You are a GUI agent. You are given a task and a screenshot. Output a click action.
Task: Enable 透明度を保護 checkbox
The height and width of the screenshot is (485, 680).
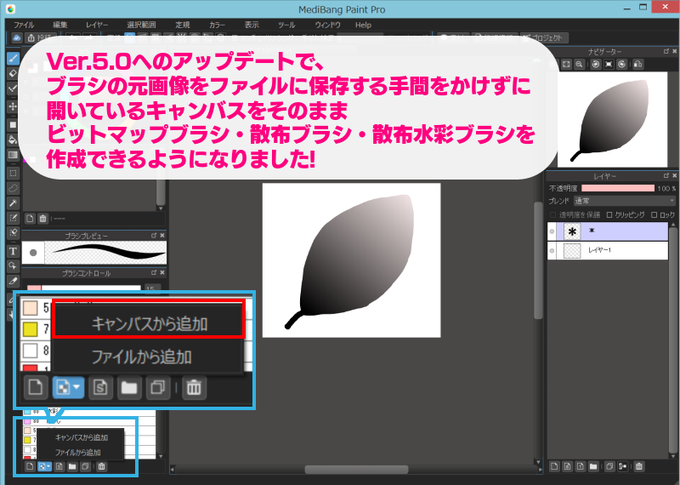pyautogui.click(x=553, y=215)
